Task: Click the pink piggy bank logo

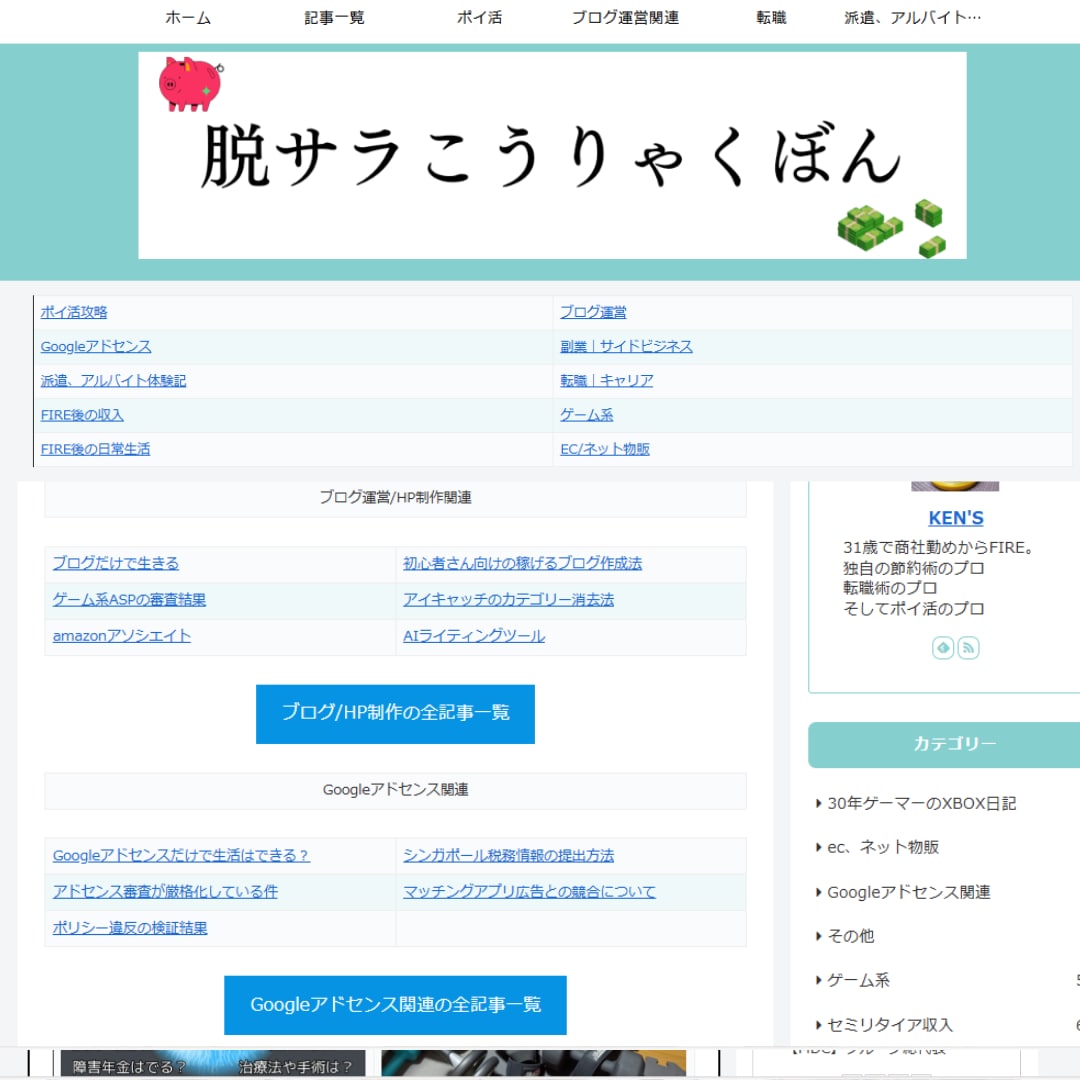Action: (191, 84)
